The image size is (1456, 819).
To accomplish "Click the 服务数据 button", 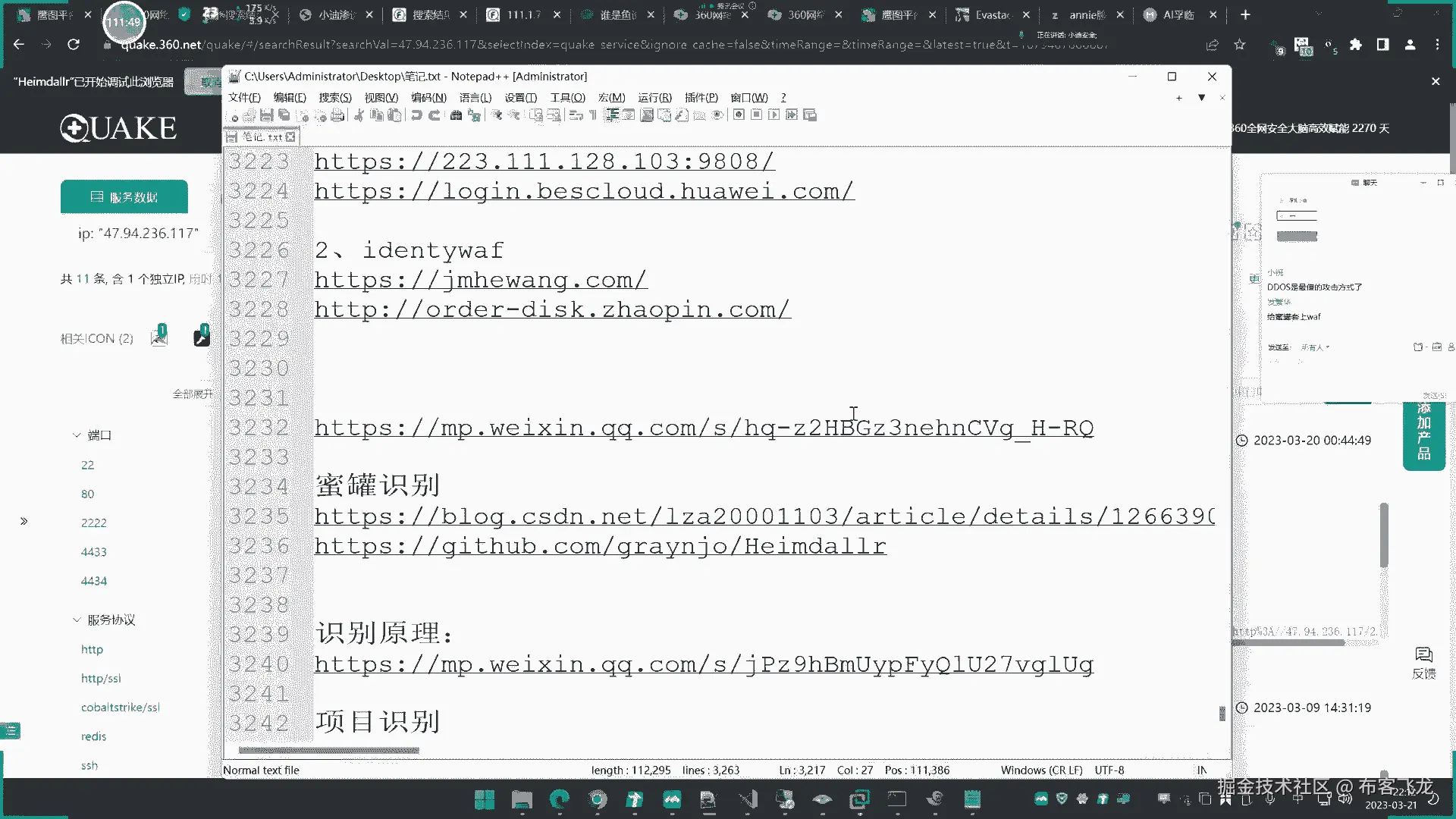I will click(x=124, y=197).
